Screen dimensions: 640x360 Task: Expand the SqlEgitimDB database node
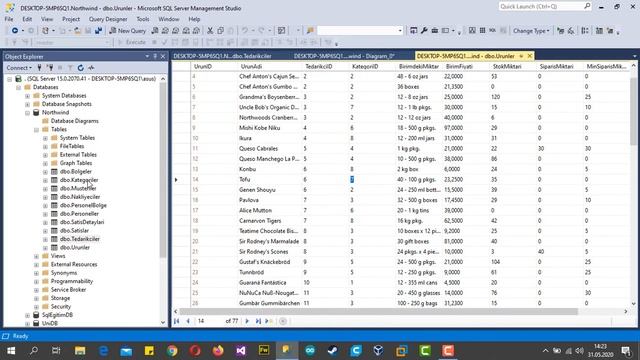tap(27, 315)
